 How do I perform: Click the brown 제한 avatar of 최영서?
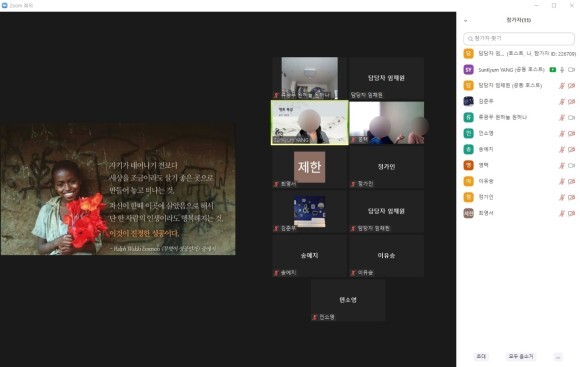point(469,213)
